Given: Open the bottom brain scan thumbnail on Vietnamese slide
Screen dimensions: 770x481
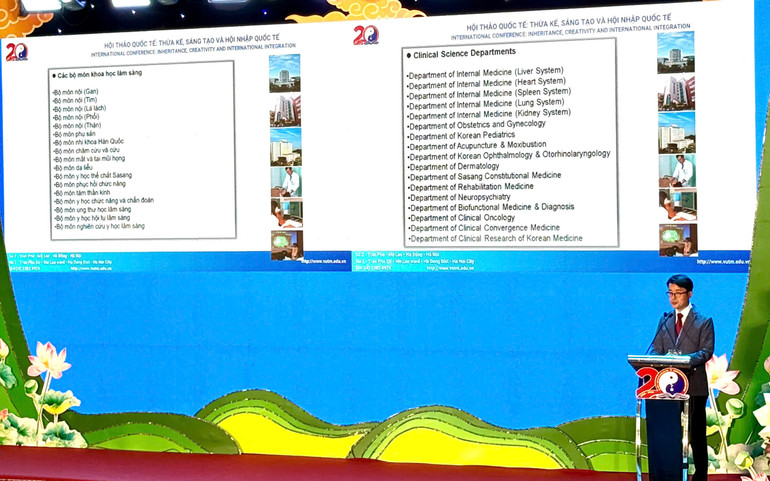Looking at the screenshot, I should (x=285, y=245).
